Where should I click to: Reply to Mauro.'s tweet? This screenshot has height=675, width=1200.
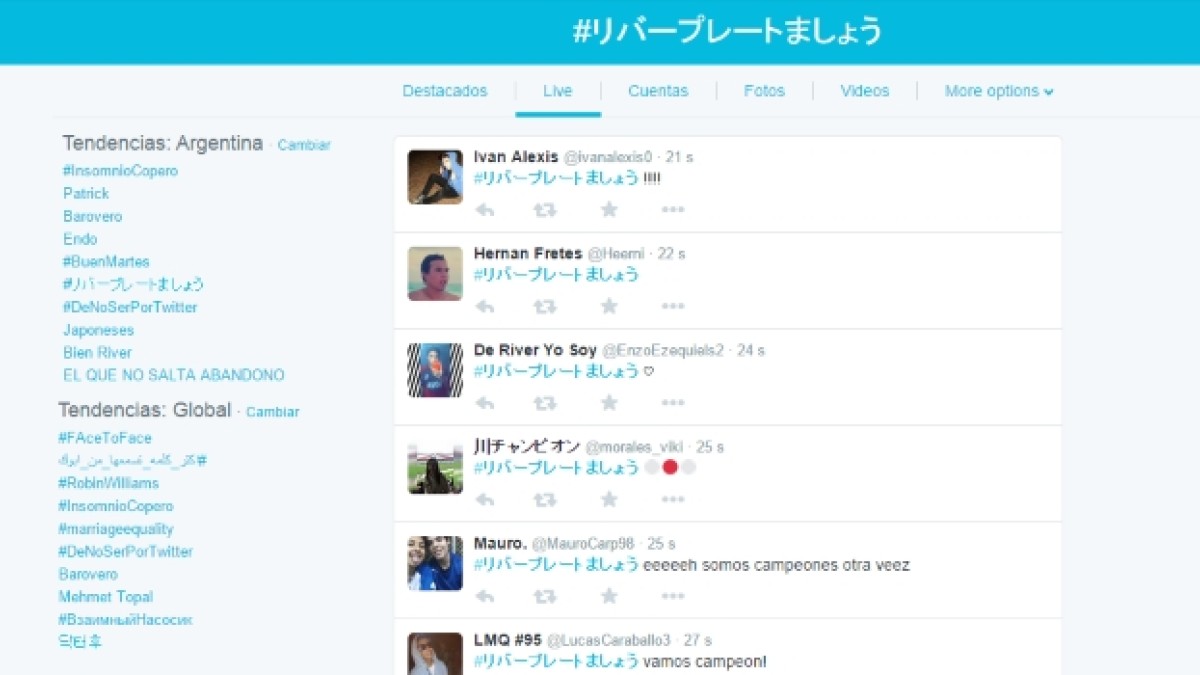(485, 596)
